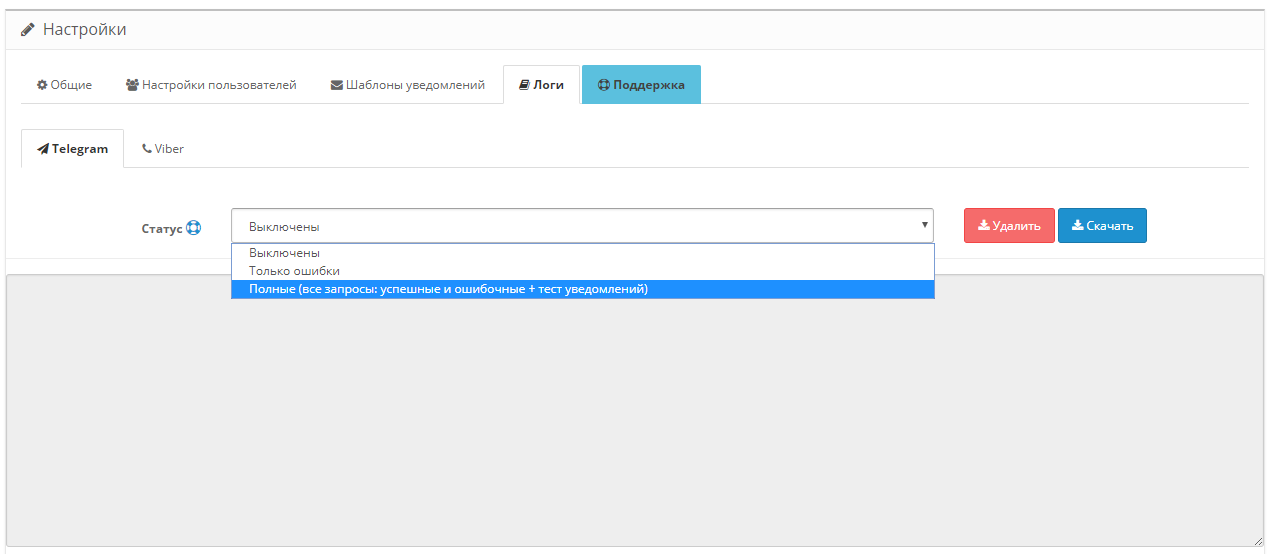Click the lifebuoy icon on Поддержка tab

point(604,85)
